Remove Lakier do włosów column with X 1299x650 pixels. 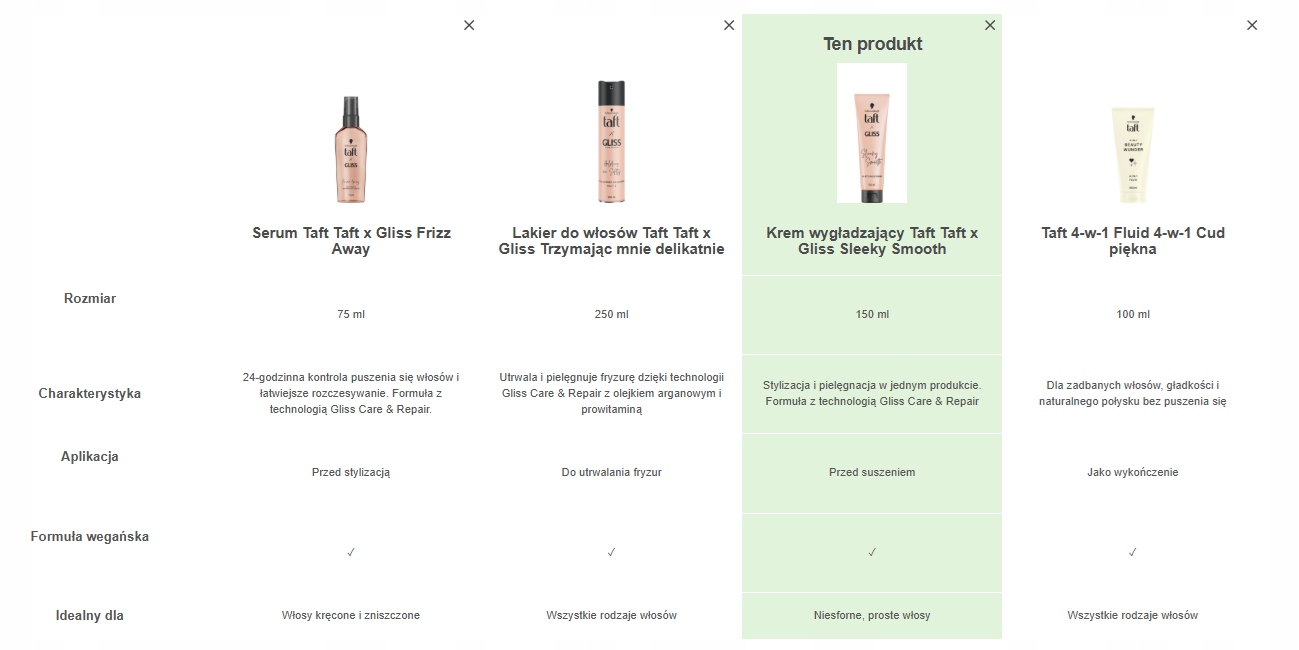coord(729,25)
